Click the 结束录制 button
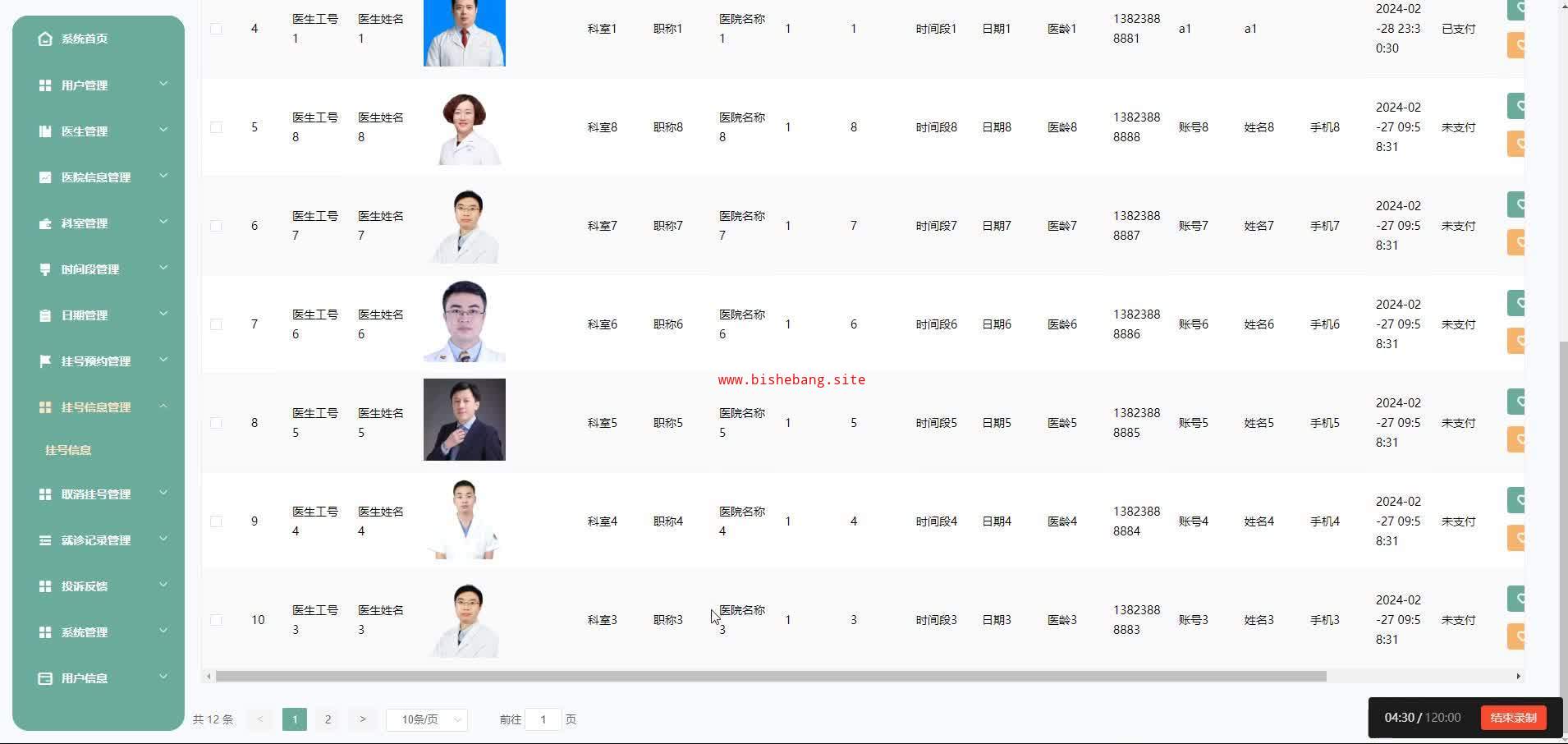Image resolution: width=1568 pixels, height=744 pixels. (x=1513, y=718)
